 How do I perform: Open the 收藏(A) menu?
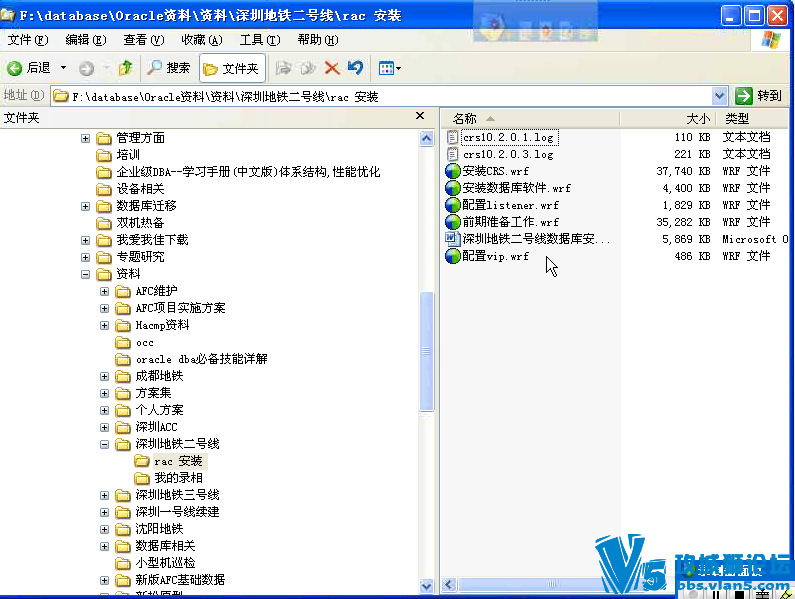(202, 40)
